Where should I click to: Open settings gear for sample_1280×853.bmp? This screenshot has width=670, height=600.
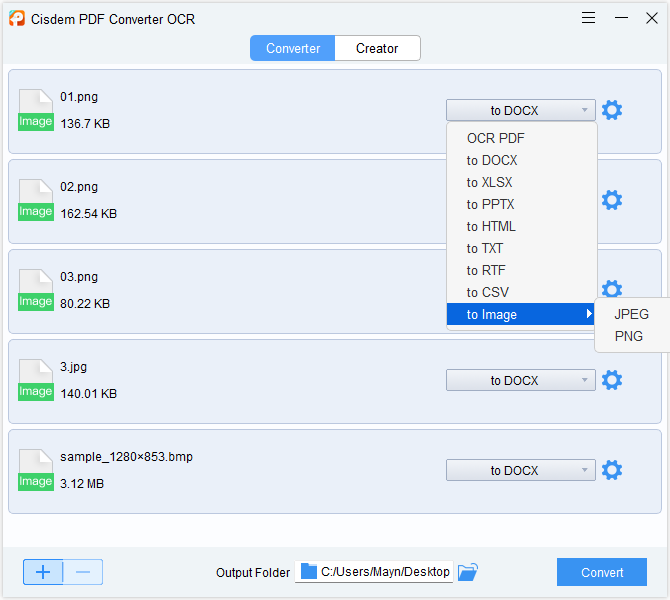coord(611,470)
